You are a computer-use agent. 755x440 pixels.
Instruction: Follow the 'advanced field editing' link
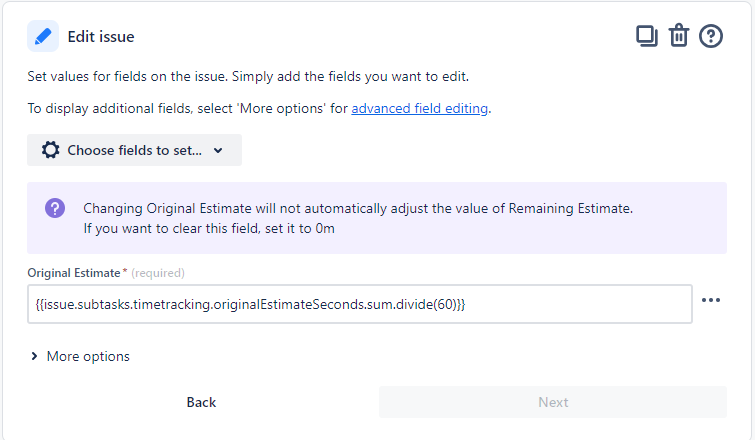point(420,108)
